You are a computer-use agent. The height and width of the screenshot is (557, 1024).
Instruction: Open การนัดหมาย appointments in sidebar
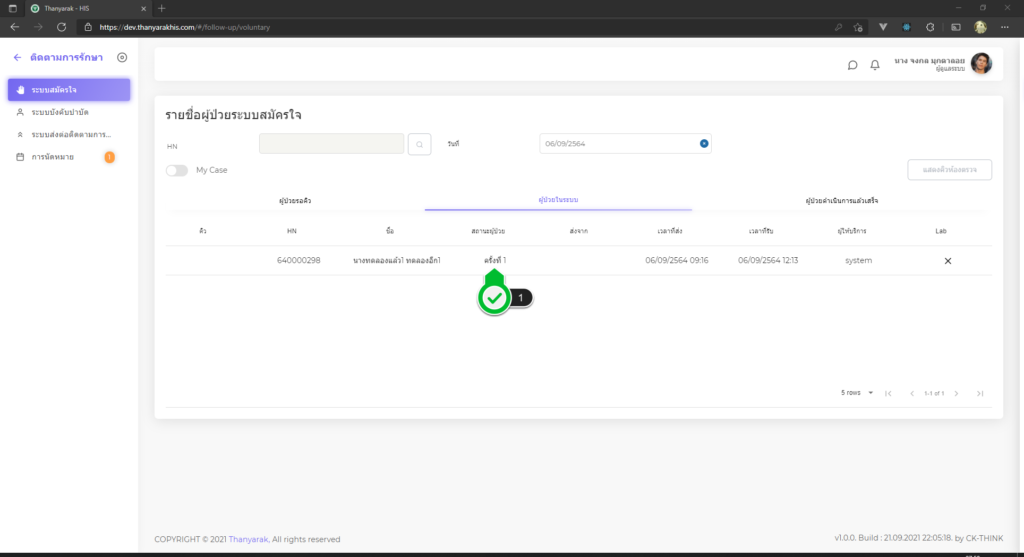[x=52, y=157]
